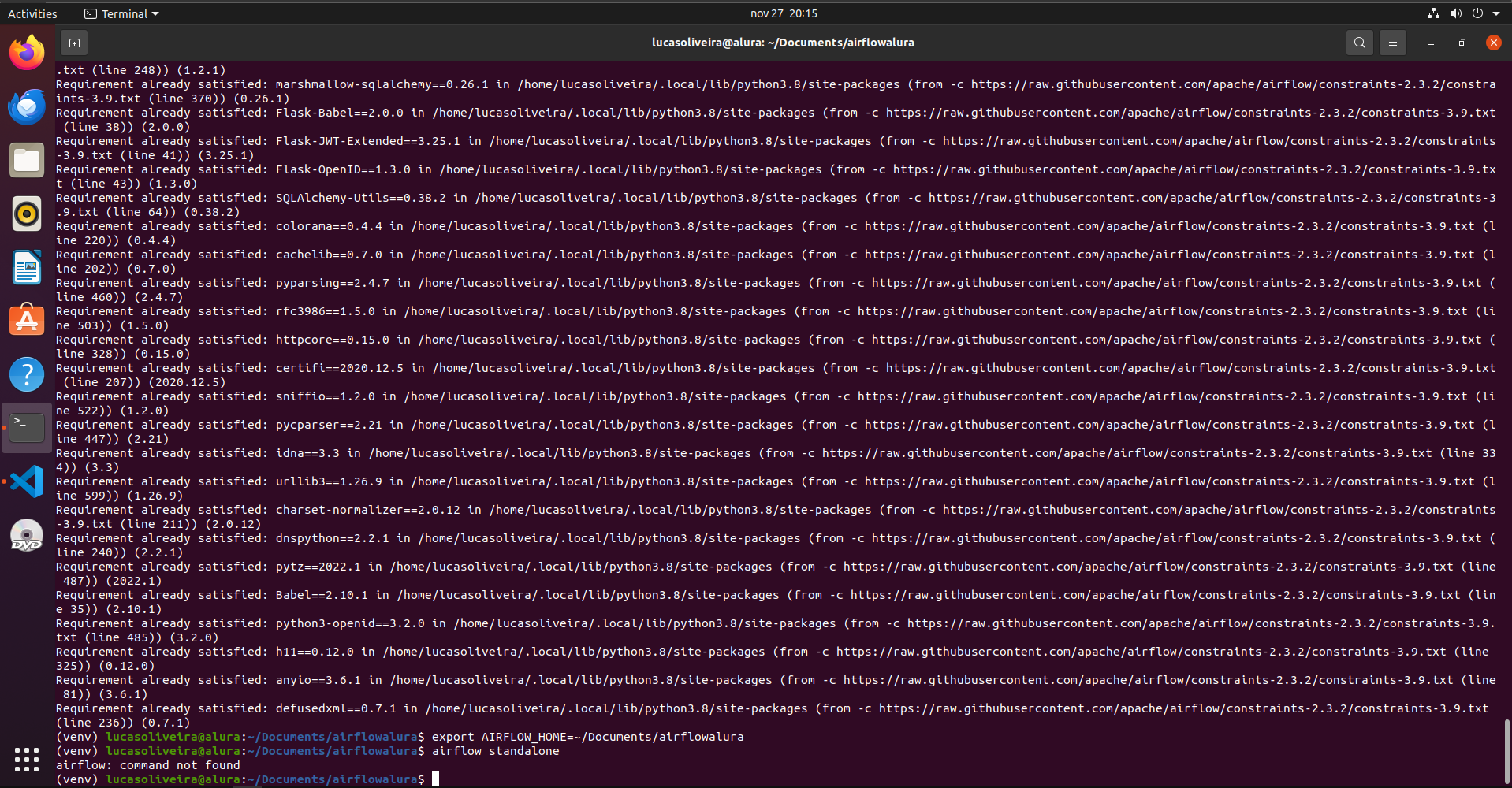
Task: Open the volume indicator
Action: coord(1455,13)
